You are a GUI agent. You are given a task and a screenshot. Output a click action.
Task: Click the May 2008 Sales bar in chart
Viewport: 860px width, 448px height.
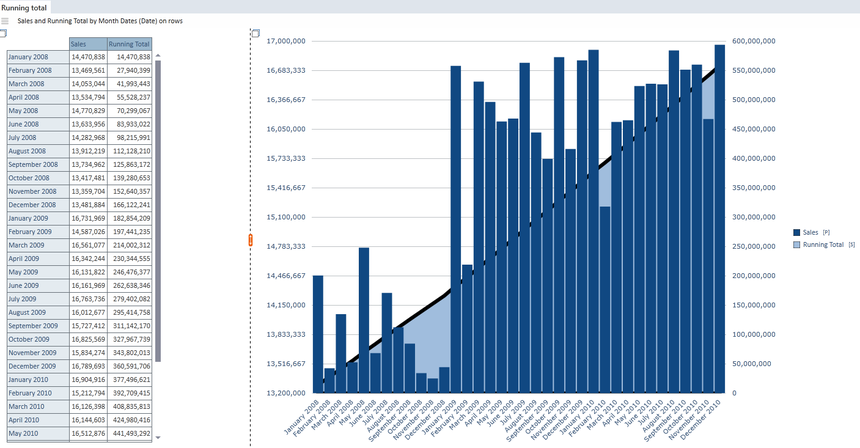tap(364, 320)
